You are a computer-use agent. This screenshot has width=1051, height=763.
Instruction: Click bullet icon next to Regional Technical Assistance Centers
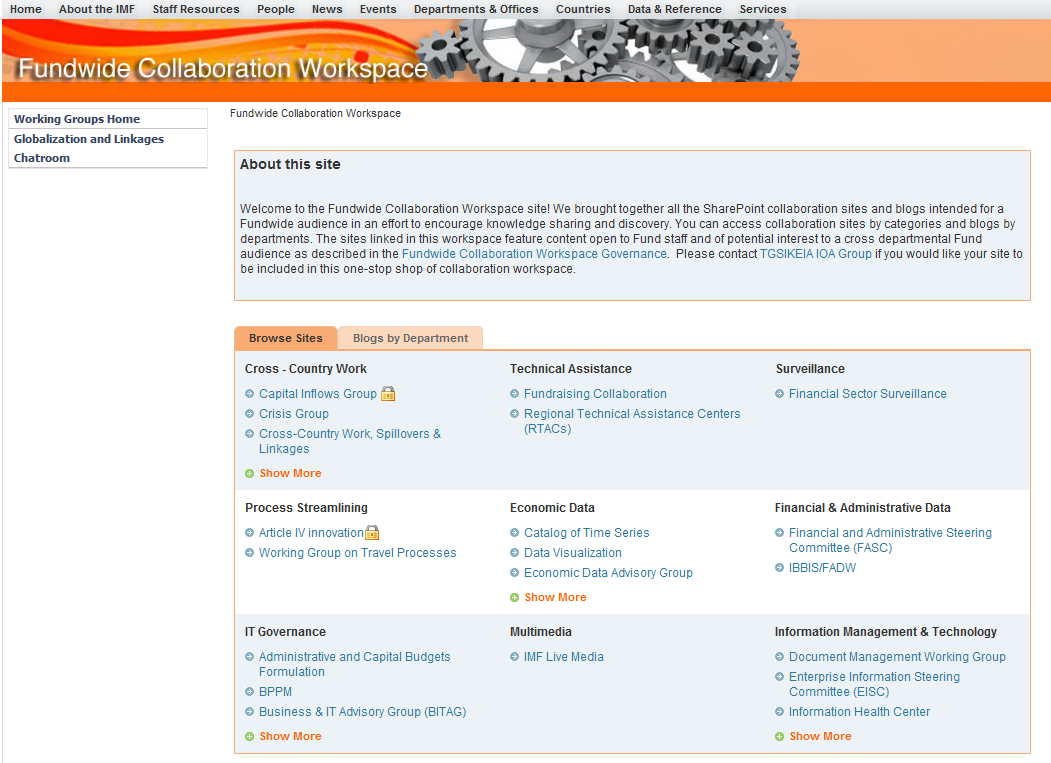(514, 414)
